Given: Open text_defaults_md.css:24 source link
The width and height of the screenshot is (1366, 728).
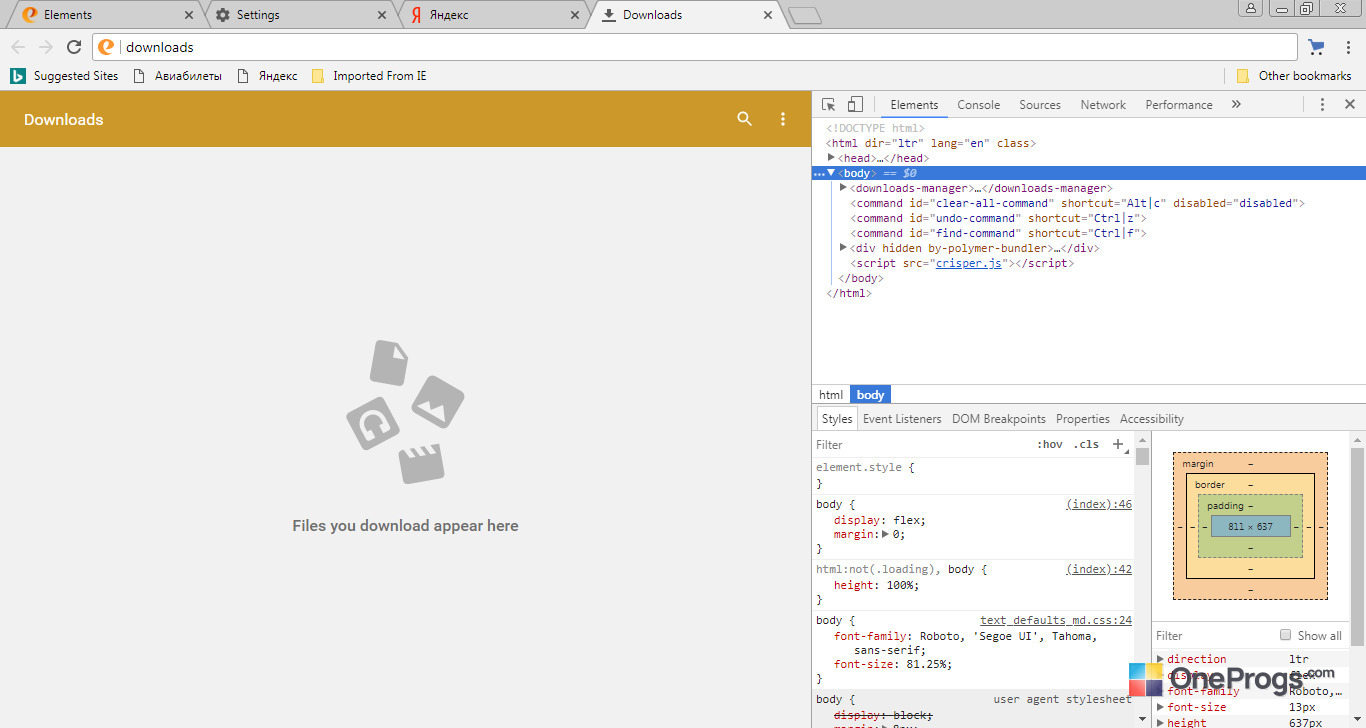Looking at the screenshot, I should [1056, 620].
